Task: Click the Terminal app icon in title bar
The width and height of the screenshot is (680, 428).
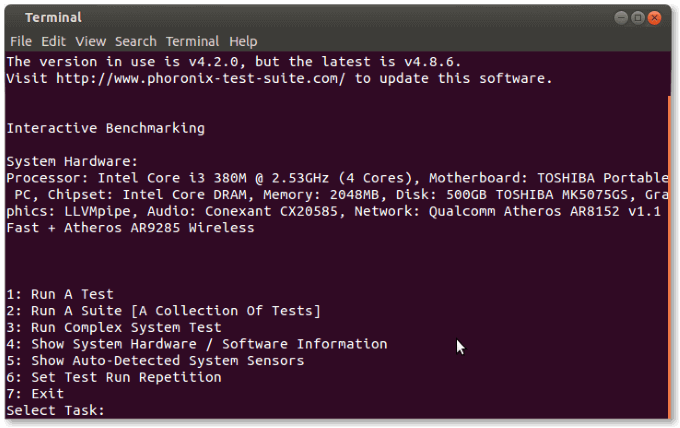Action: pos(12,18)
